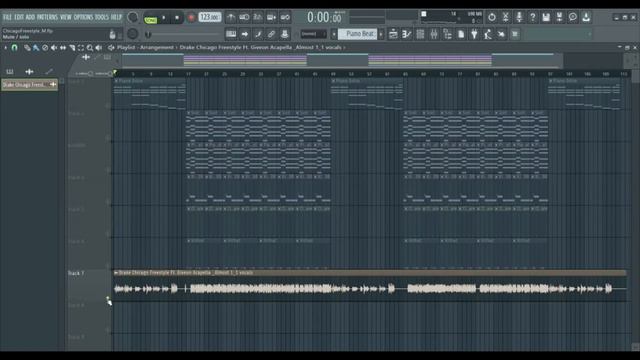Toggle typing keyboard to piano icon
This screenshot has width=640, height=360.
[231, 34]
